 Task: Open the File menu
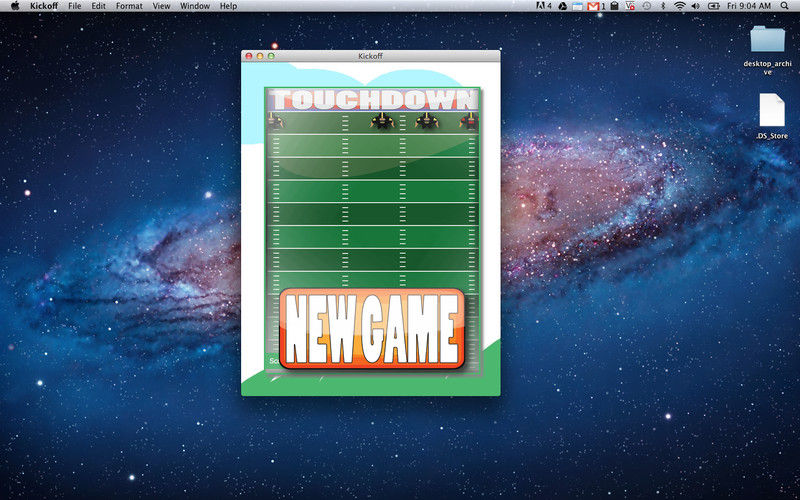point(74,6)
